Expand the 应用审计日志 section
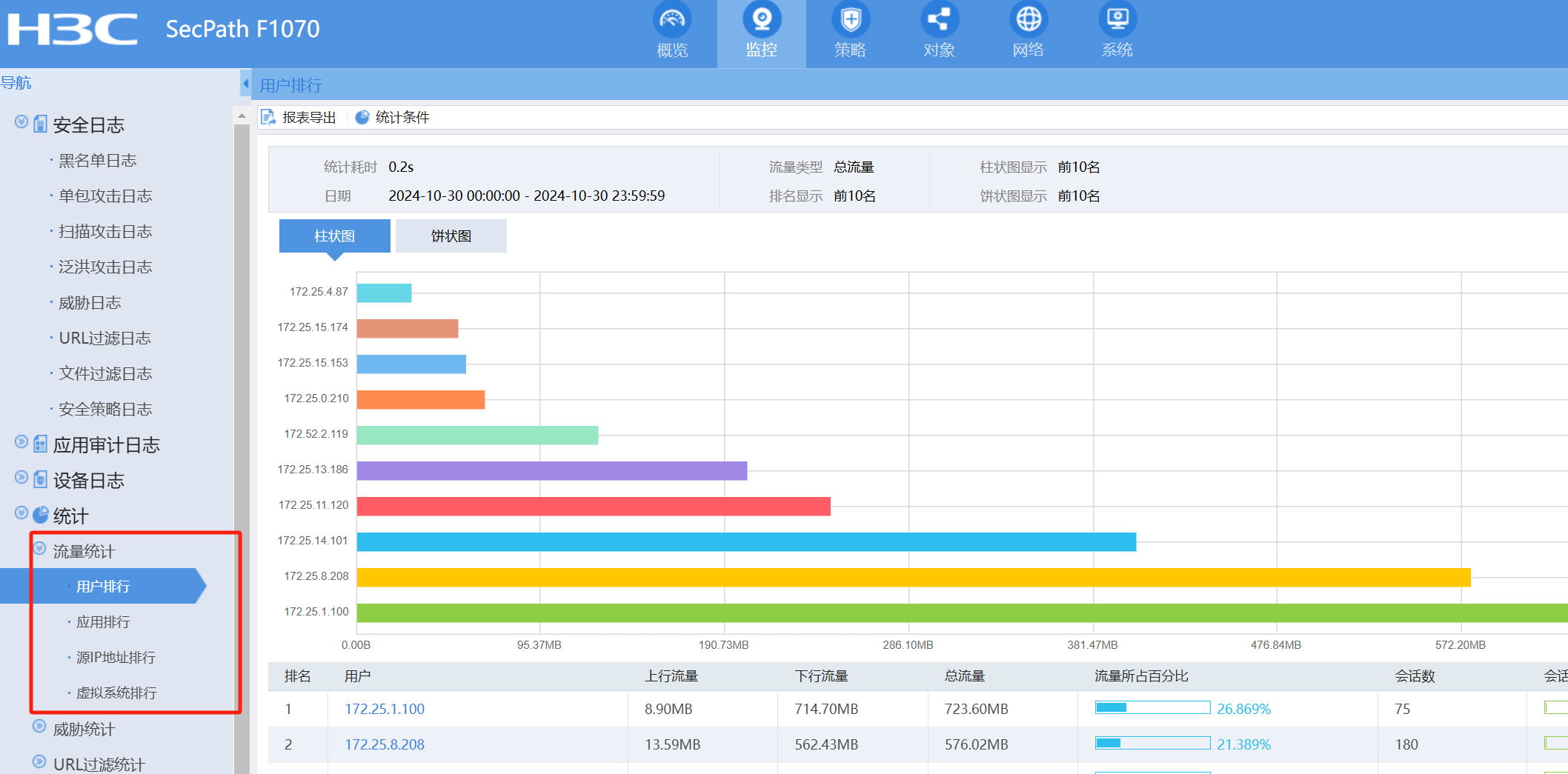 pyautogui.click(x=21, y=442)
